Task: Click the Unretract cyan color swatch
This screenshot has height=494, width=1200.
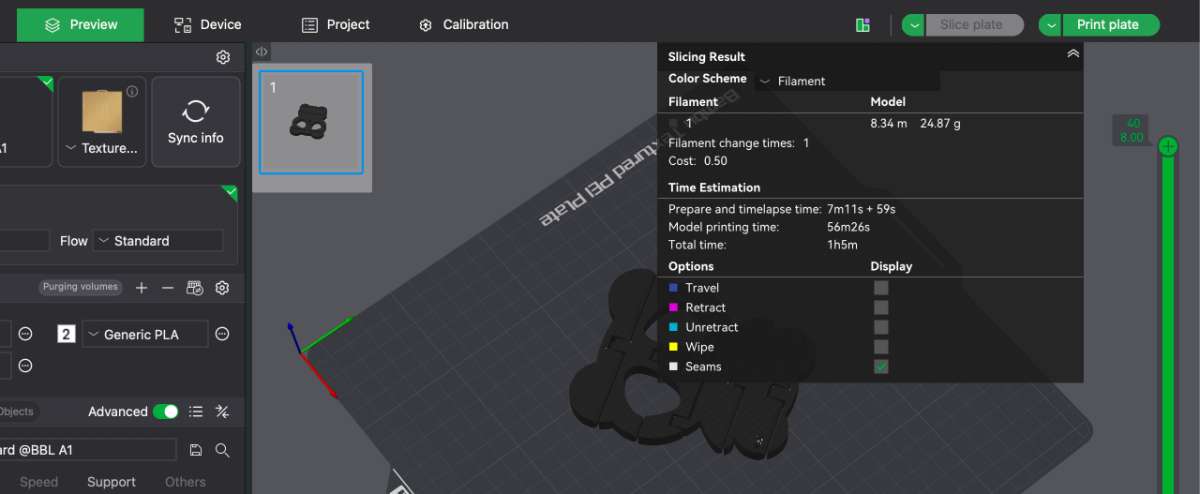Action: coord(673,327)
